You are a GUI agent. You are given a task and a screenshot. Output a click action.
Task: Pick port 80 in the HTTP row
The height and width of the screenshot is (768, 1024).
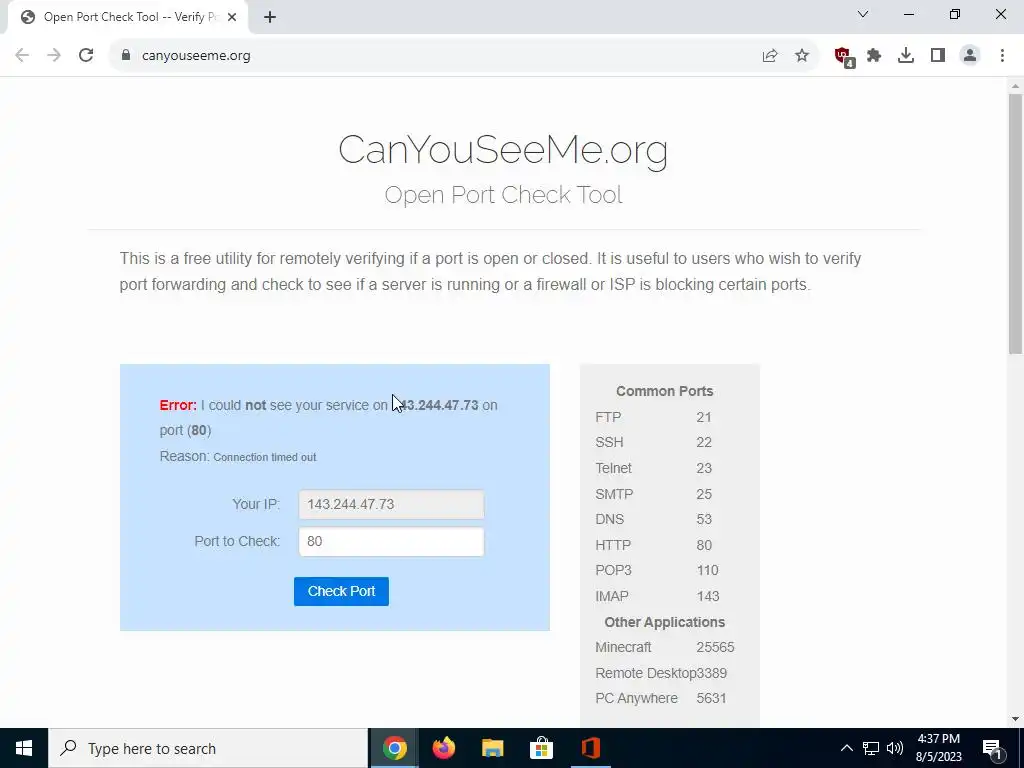click(x=703, y=545)
